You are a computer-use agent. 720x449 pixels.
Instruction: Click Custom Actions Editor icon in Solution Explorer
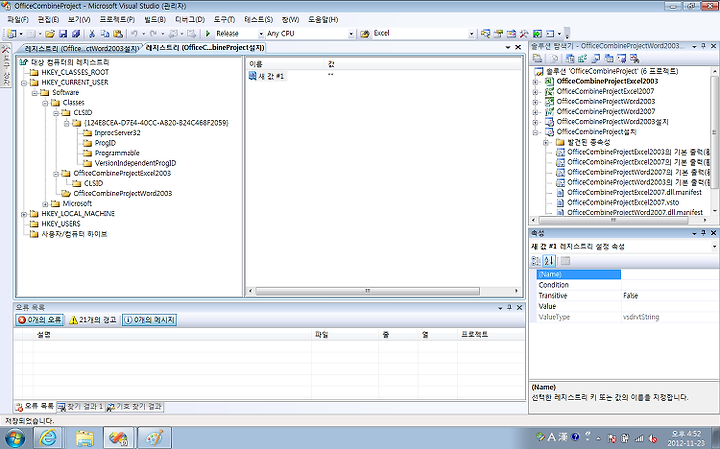coord(621,58)
